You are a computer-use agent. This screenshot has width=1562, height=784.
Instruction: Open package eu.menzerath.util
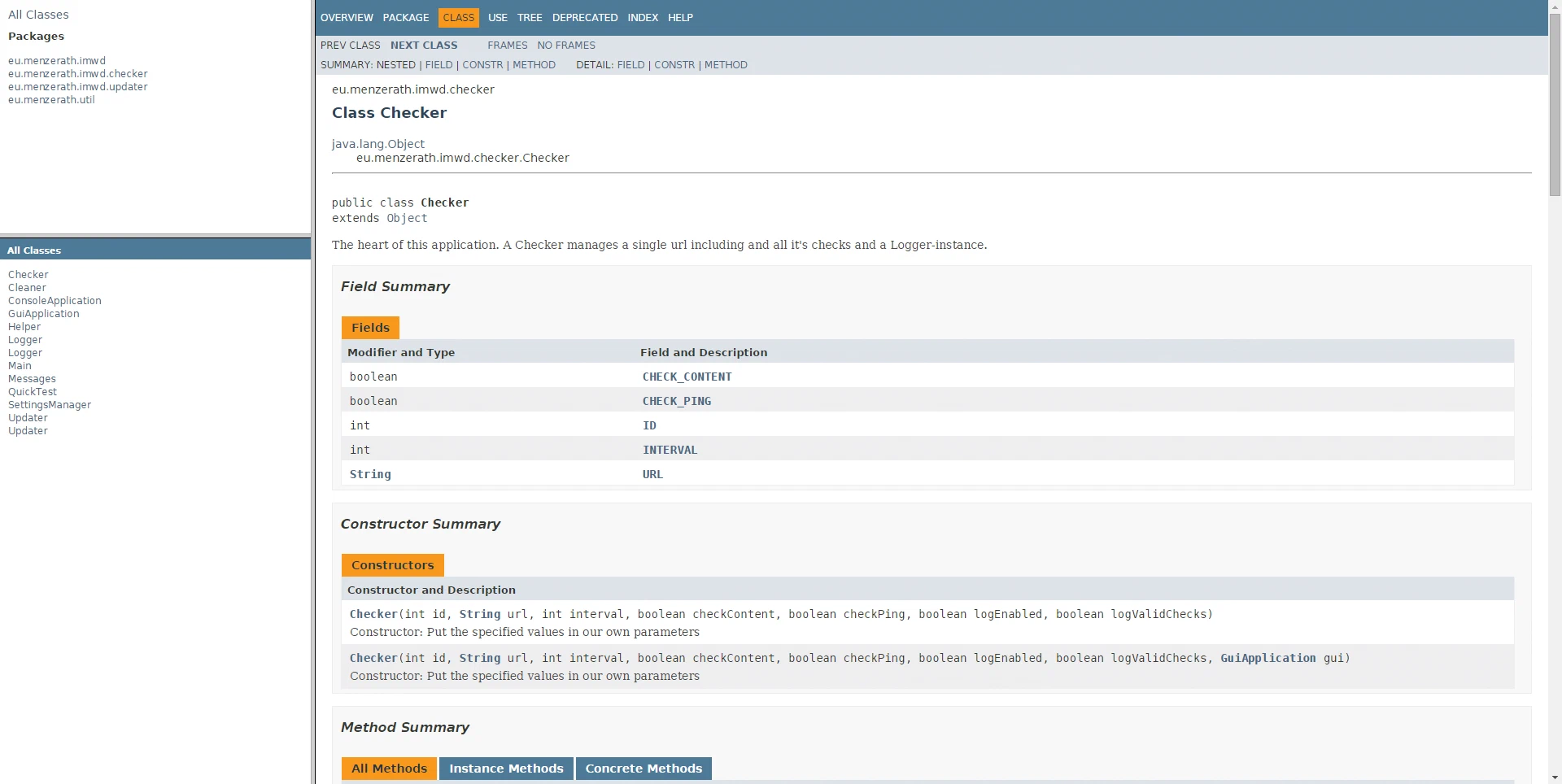click(51, 100)
